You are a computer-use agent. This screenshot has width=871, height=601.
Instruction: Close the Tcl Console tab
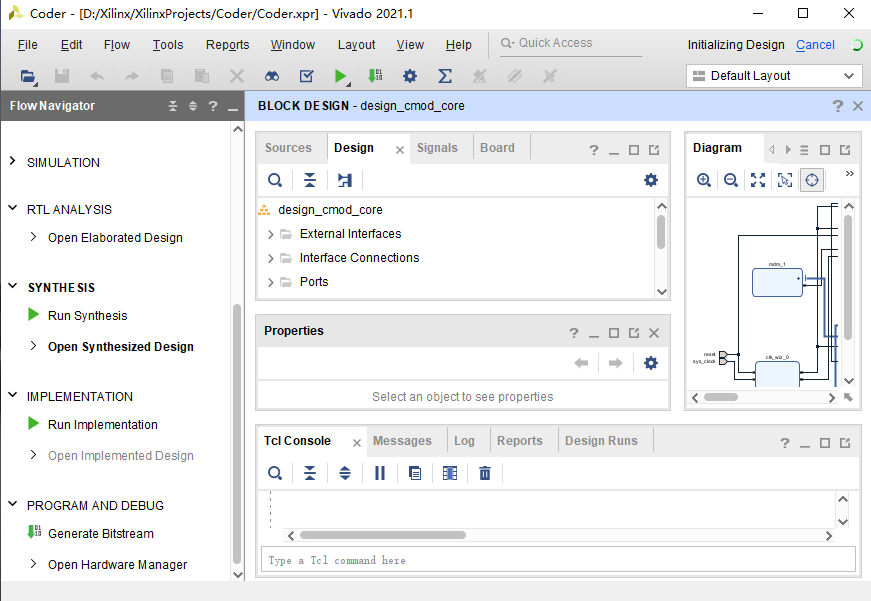pyautogui.click(x=357, y=443)
